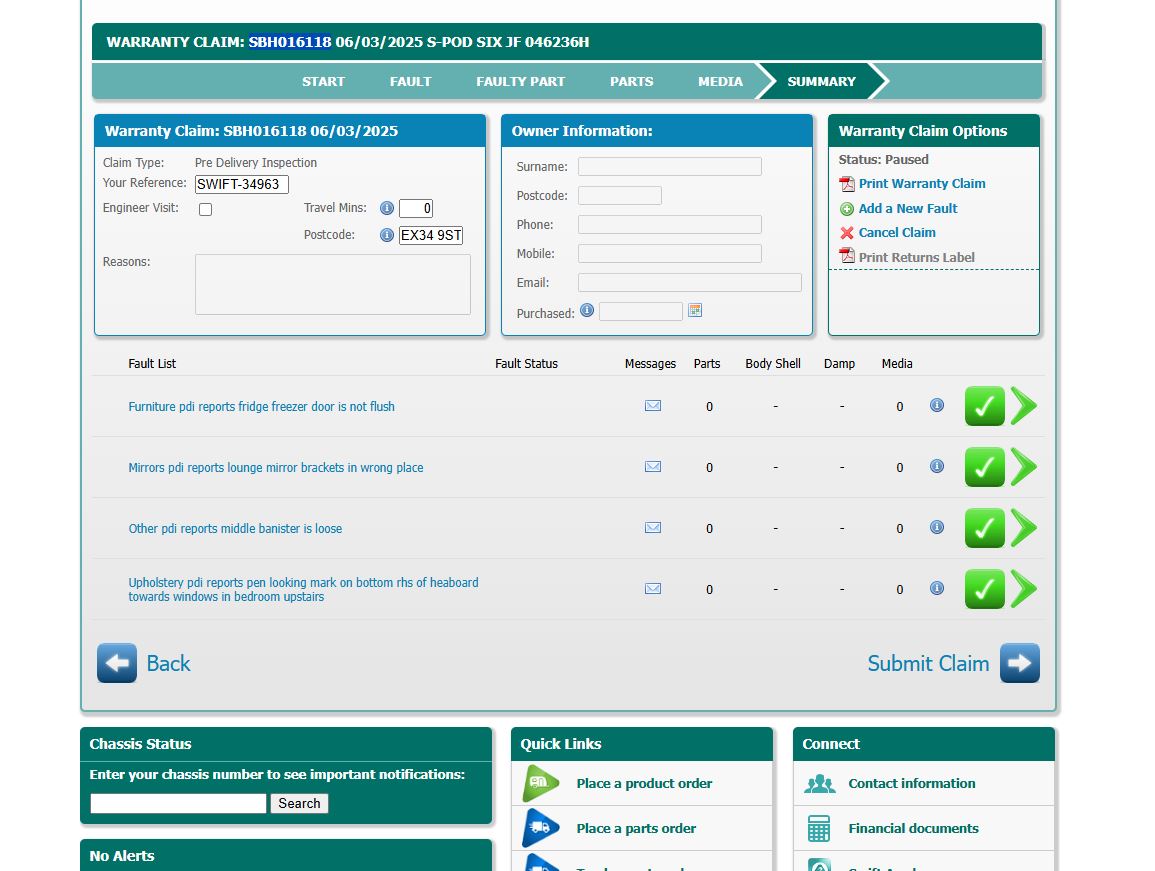Click green chevron on lounge mirror brackets row
1155x871 pixels.
pos(1024,467)
